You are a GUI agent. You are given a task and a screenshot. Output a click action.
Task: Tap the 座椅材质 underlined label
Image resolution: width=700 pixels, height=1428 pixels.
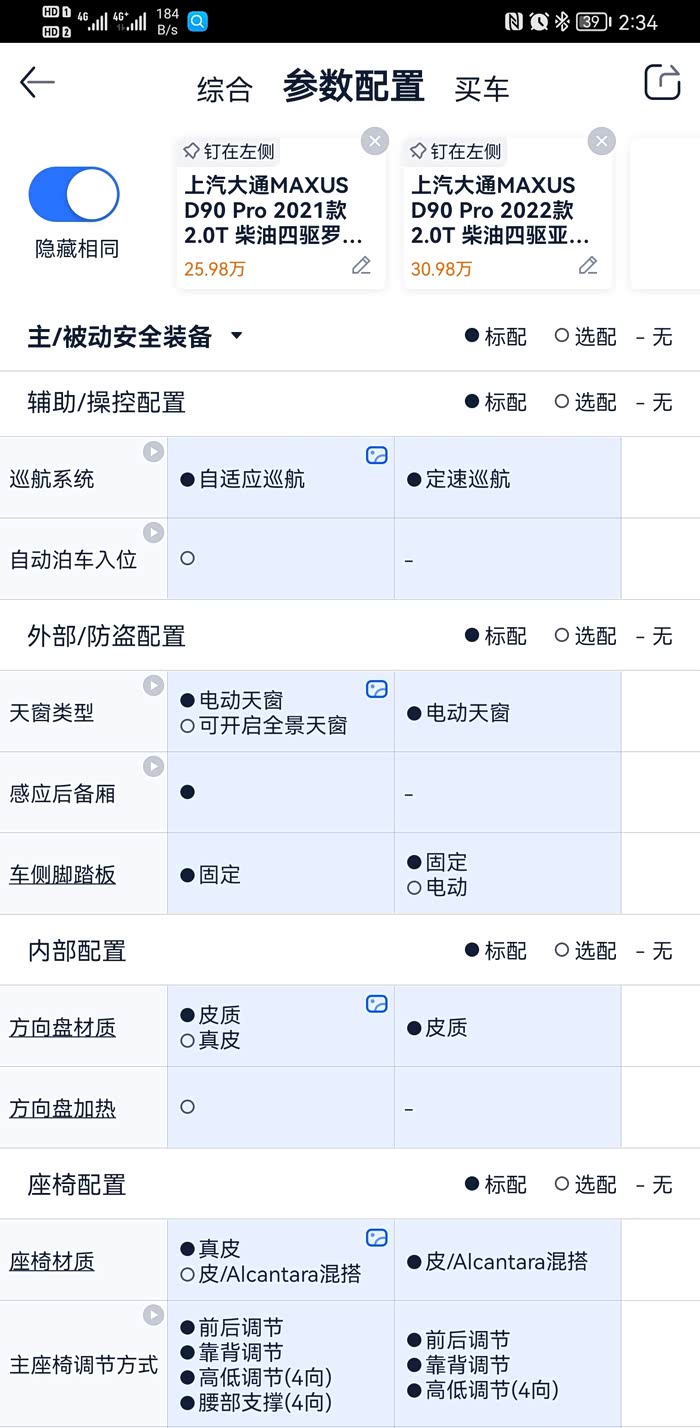[52, 1262]
